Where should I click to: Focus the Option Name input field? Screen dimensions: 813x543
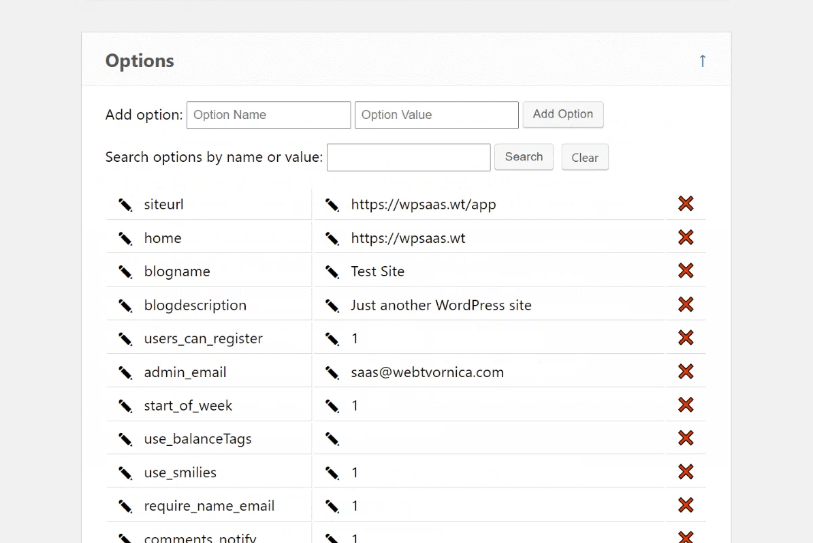[x=268, y=115]
